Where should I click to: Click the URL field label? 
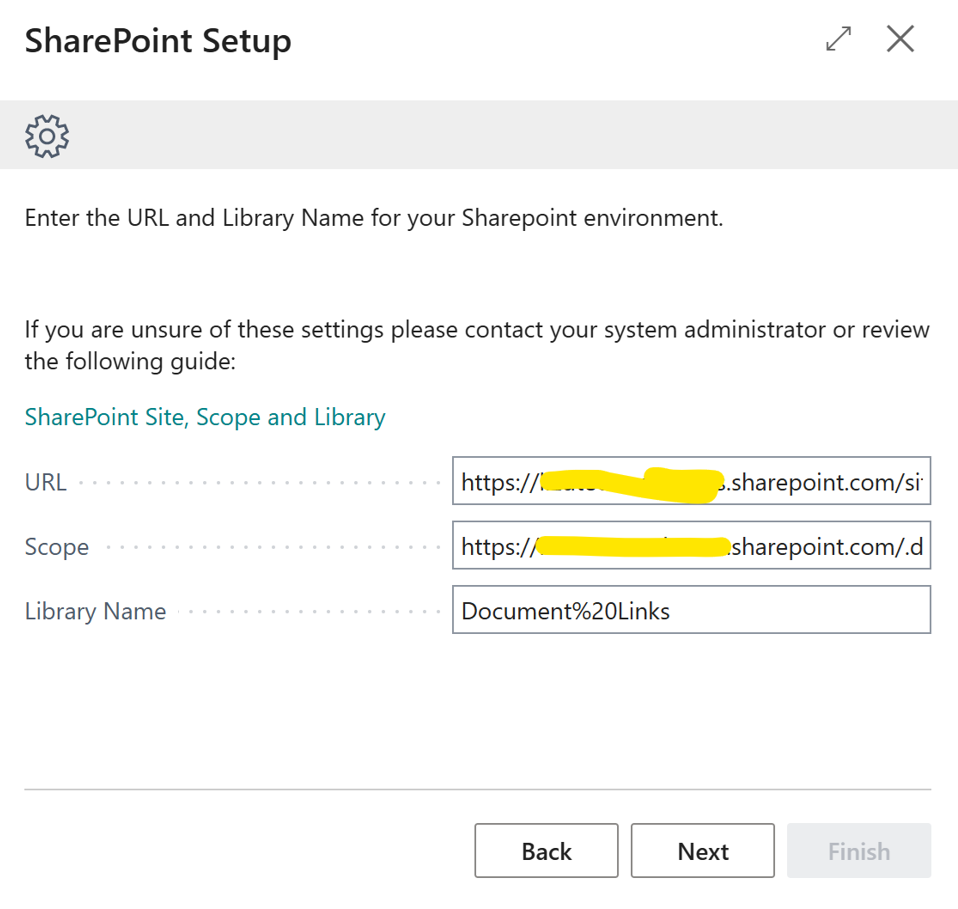point(46,482)
